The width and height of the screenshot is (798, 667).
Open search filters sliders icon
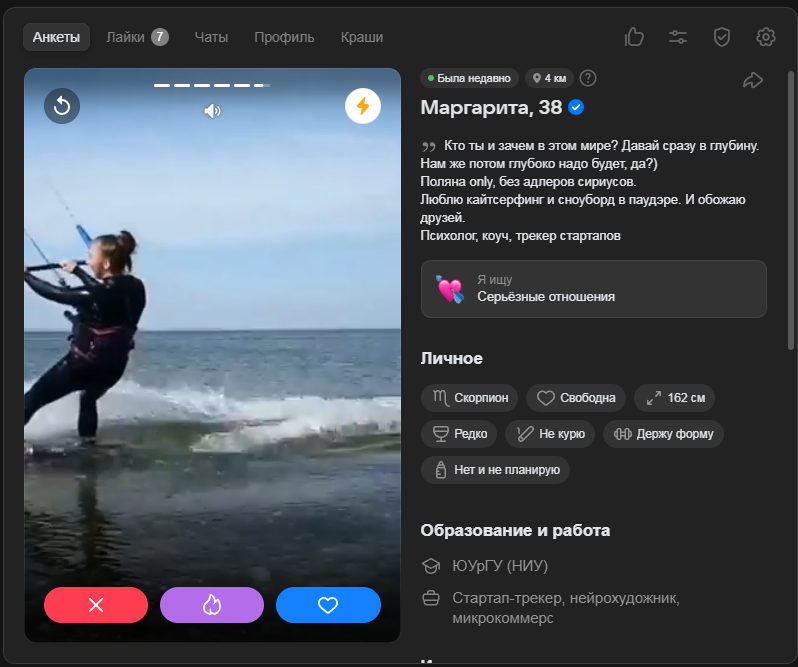pos(678,37)
